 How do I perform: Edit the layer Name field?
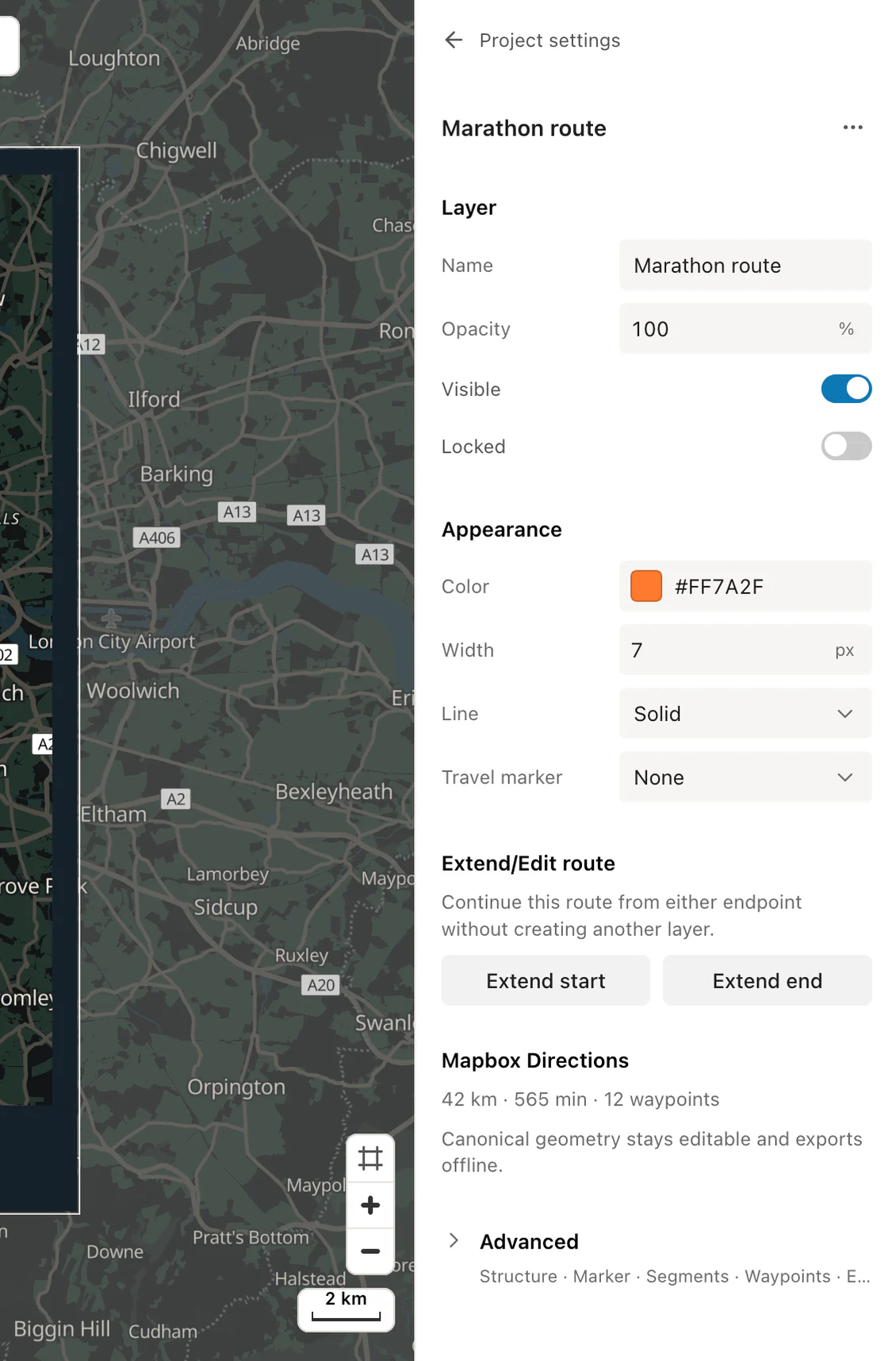pyautogui.click(x=745, y=266)
